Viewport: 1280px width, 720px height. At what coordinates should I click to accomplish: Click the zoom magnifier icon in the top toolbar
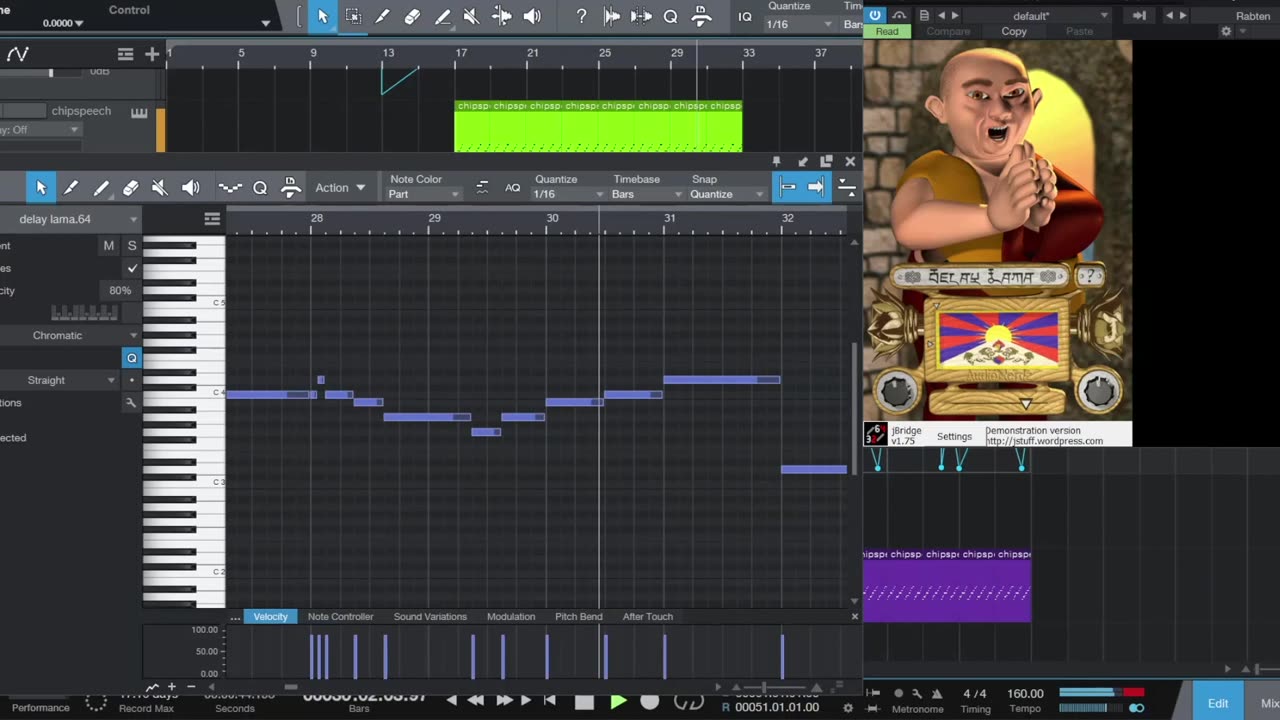point(670,16)
